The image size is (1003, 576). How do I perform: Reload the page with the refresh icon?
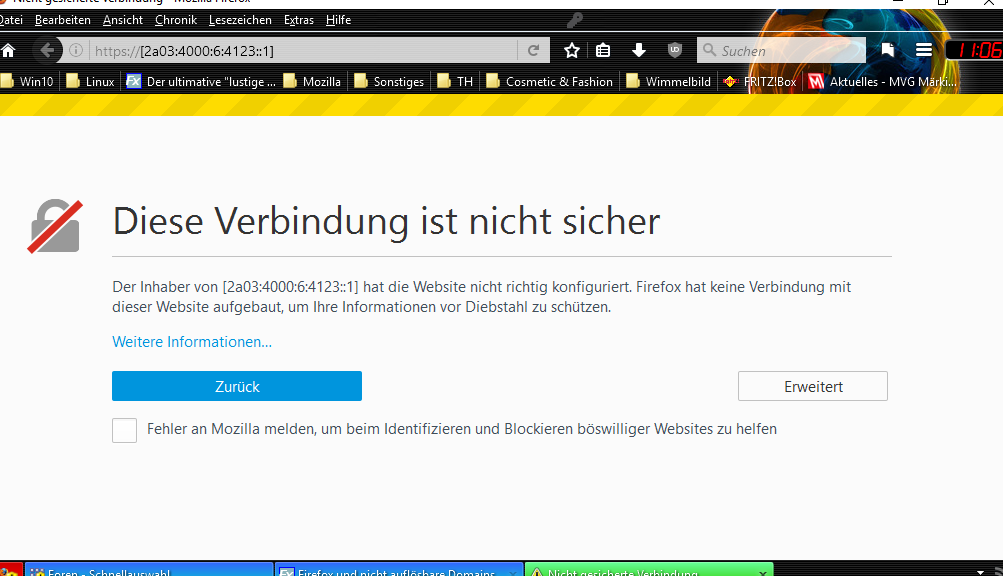[533, 50]
